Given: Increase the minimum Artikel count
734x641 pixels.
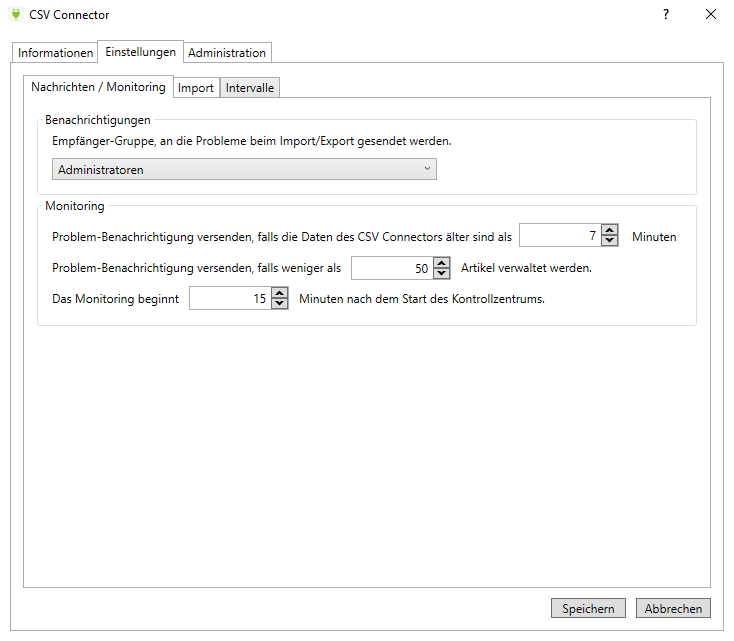Looking at the screenshot, I should pos(442,263).
